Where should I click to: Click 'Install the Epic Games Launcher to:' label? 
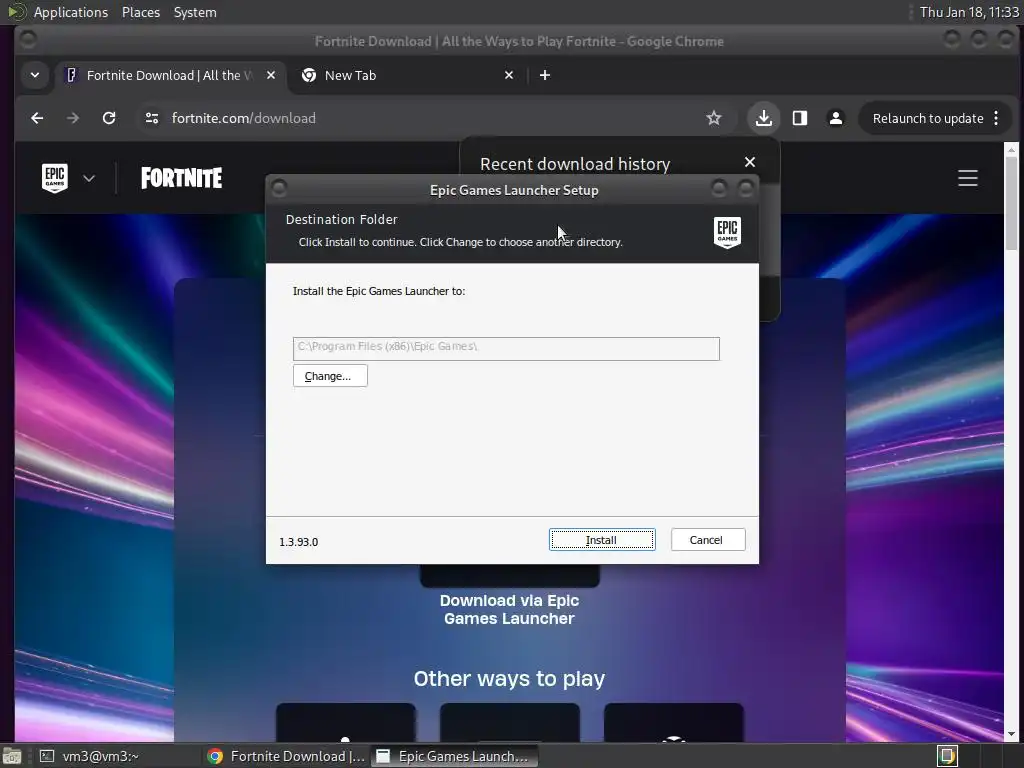click(x=379, y=291)
